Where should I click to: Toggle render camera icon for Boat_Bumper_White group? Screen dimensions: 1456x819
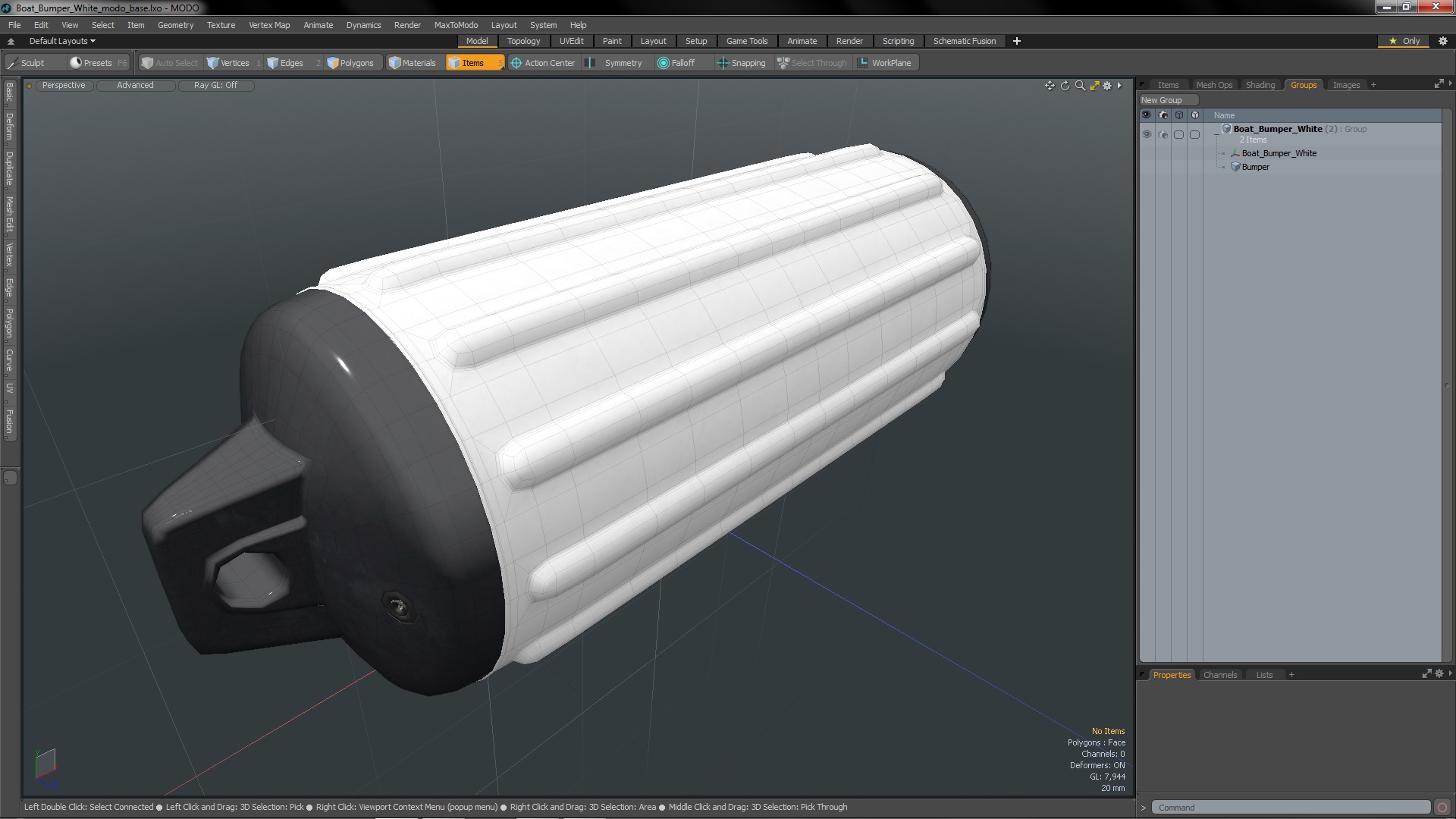(x=1163, y=134)
